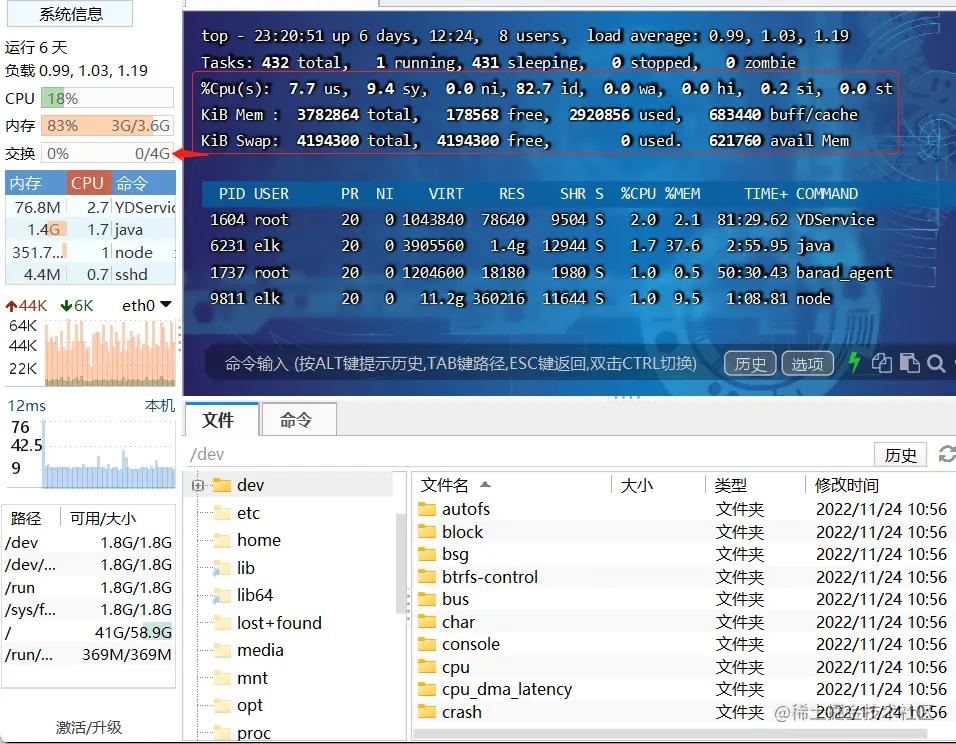Viewport: 956px width, 744px height.
Task: Select the 命令 process column tab
Action: (143, 183)
